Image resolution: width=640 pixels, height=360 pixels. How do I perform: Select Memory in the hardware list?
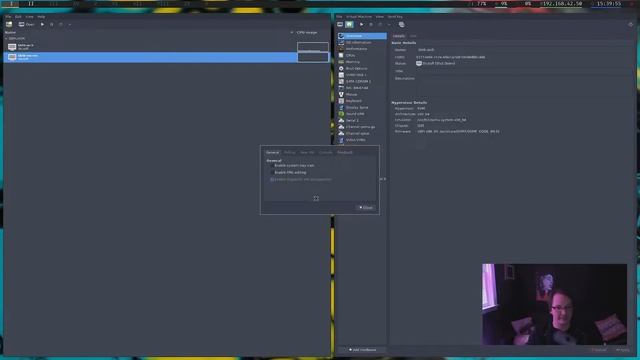362,62
